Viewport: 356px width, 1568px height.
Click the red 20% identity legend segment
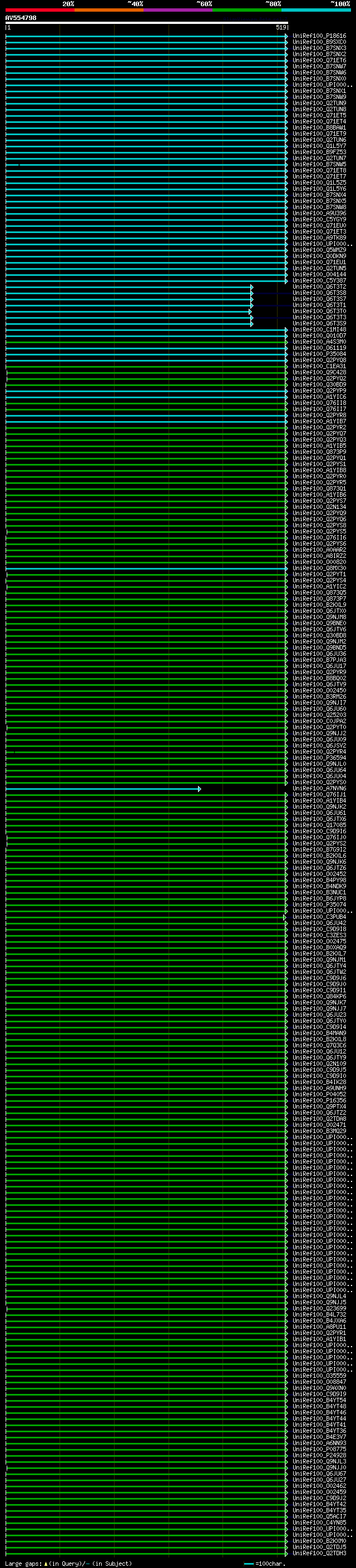(39, 10)
